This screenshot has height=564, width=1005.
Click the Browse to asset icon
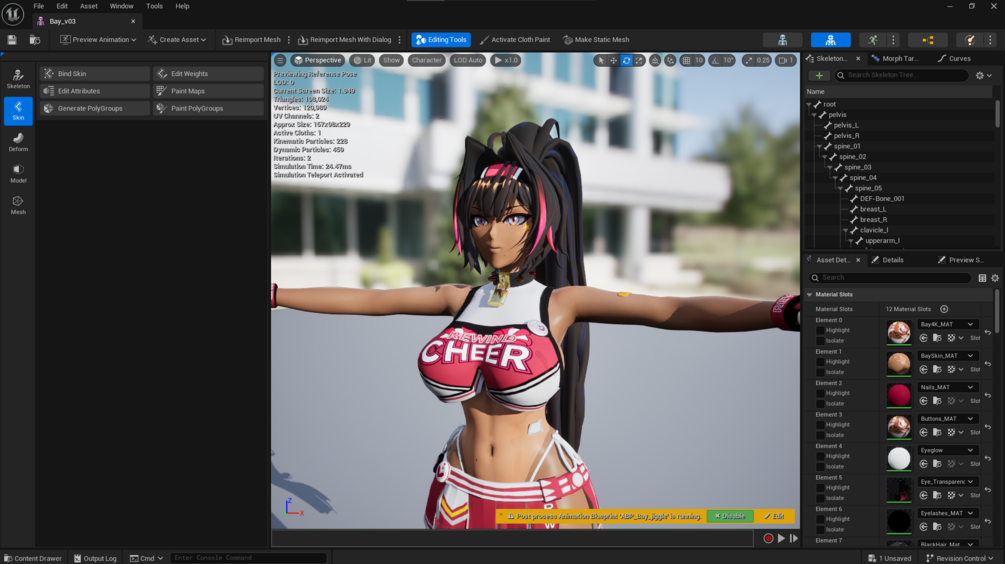35,40
